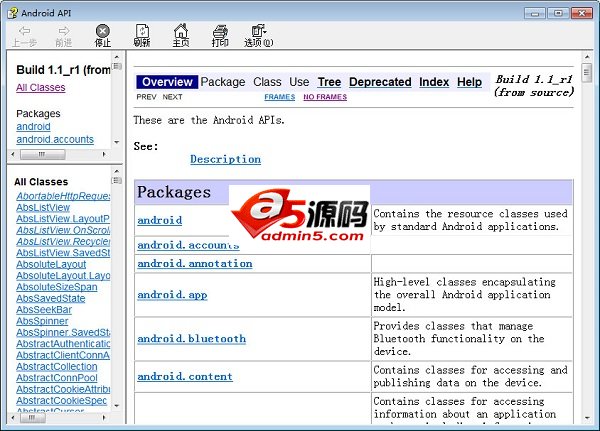The image size is (600, 431).
Task: Open the android package in Packages table
Action: (x=160, y=220)
